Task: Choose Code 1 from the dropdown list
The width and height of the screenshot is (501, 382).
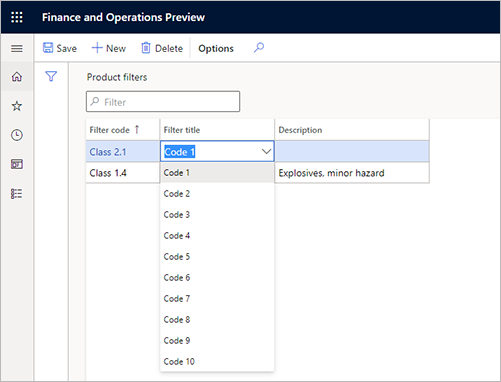Action: 217,173
